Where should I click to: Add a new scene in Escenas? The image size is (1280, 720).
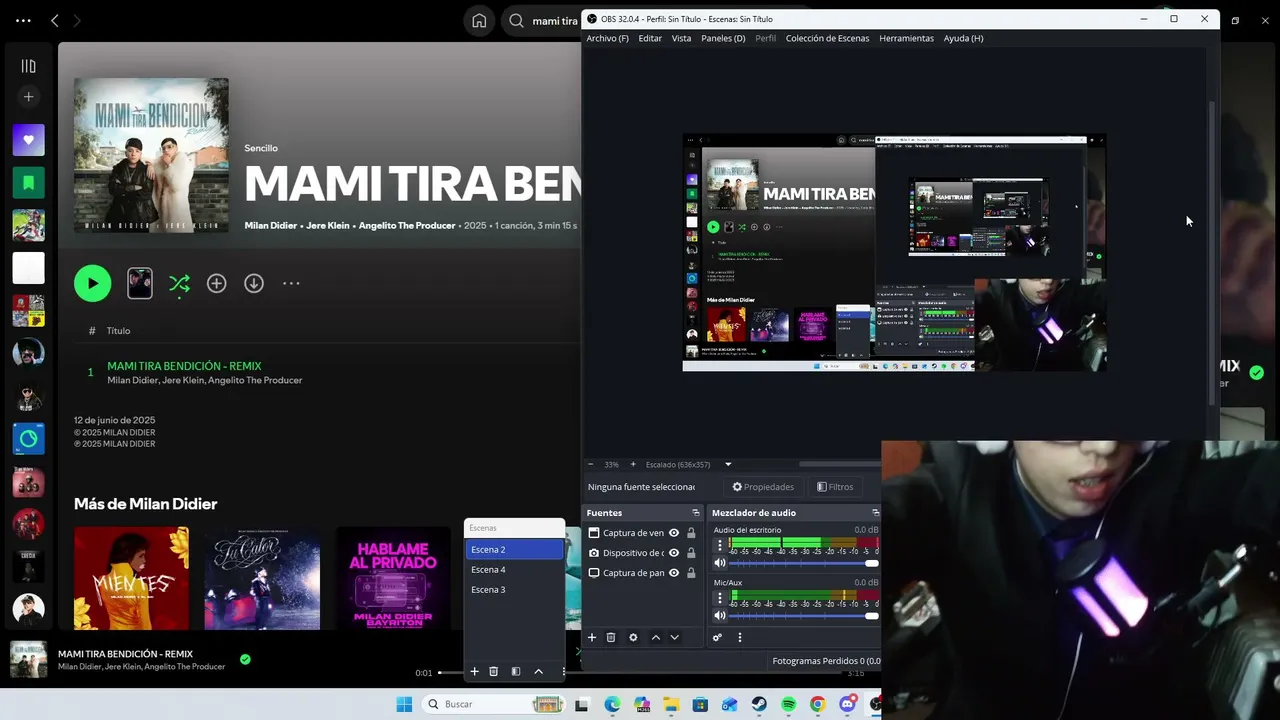[474, 672]
